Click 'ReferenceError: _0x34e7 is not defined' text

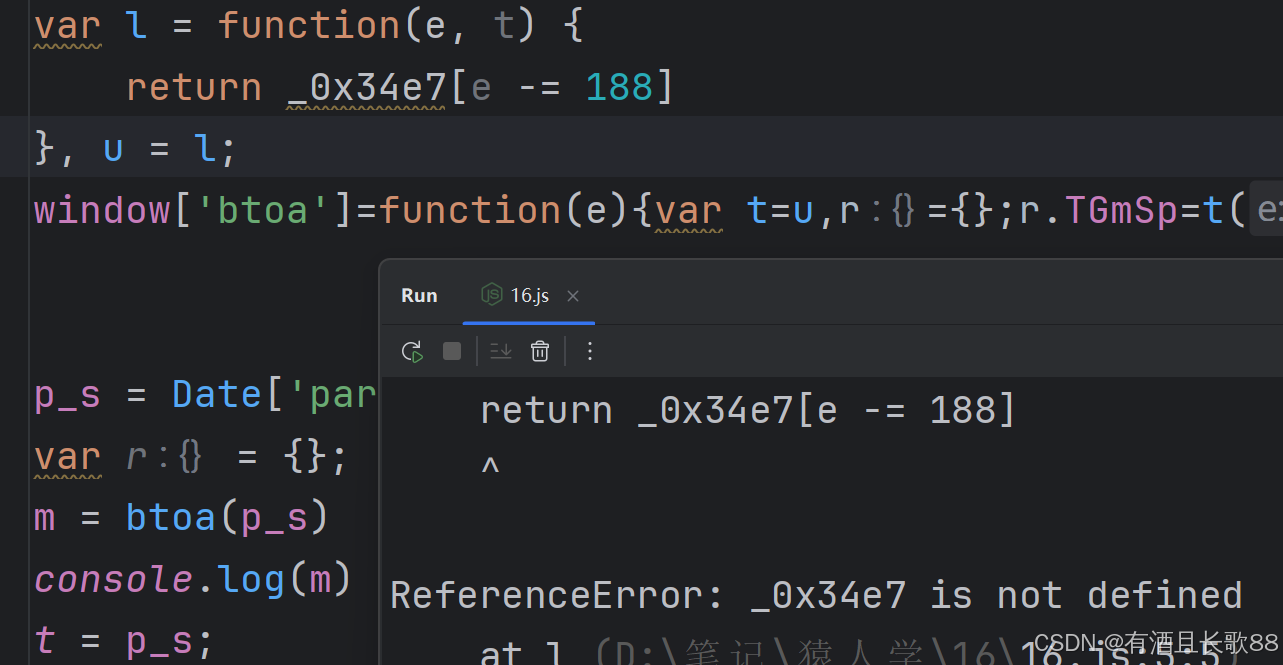[x=815, y=596]
